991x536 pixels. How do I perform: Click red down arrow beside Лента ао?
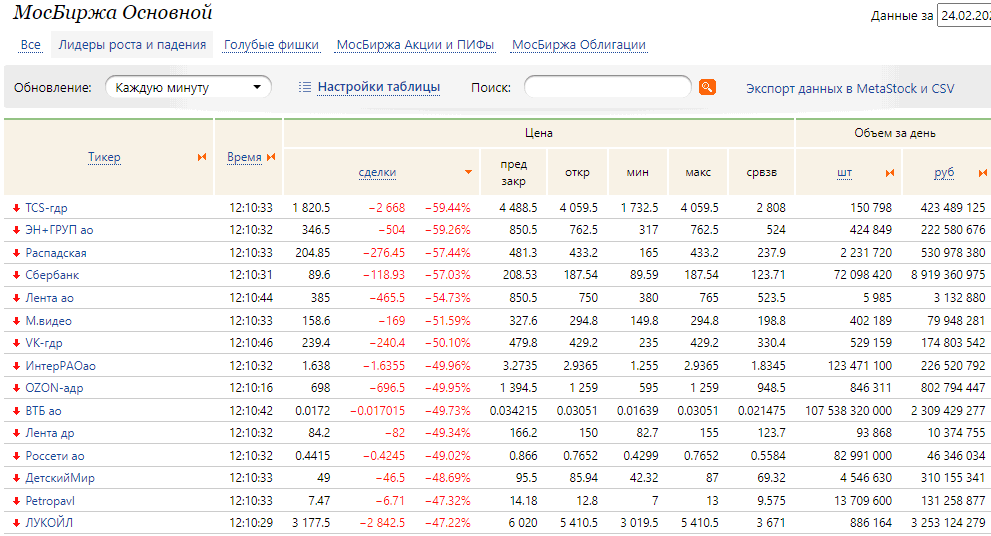pos(16,298)
